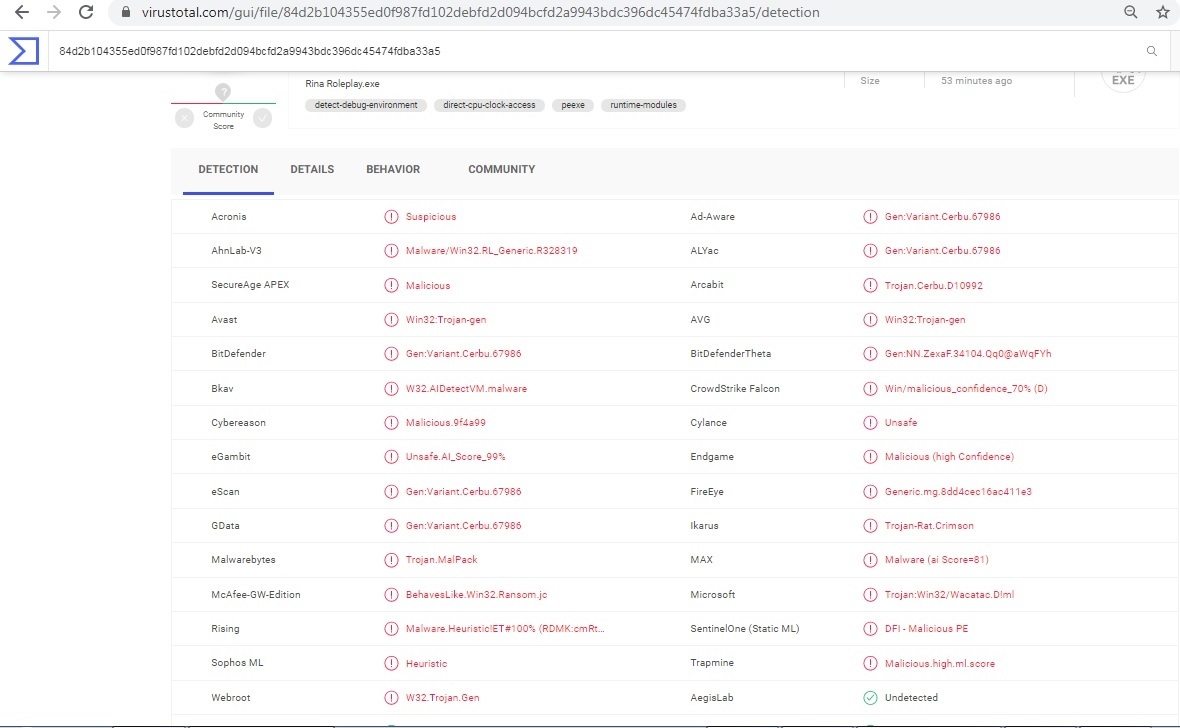The image size is (1180, 728).
Task: Click the DFI - Malicious PE result
Action: [926, 629]
